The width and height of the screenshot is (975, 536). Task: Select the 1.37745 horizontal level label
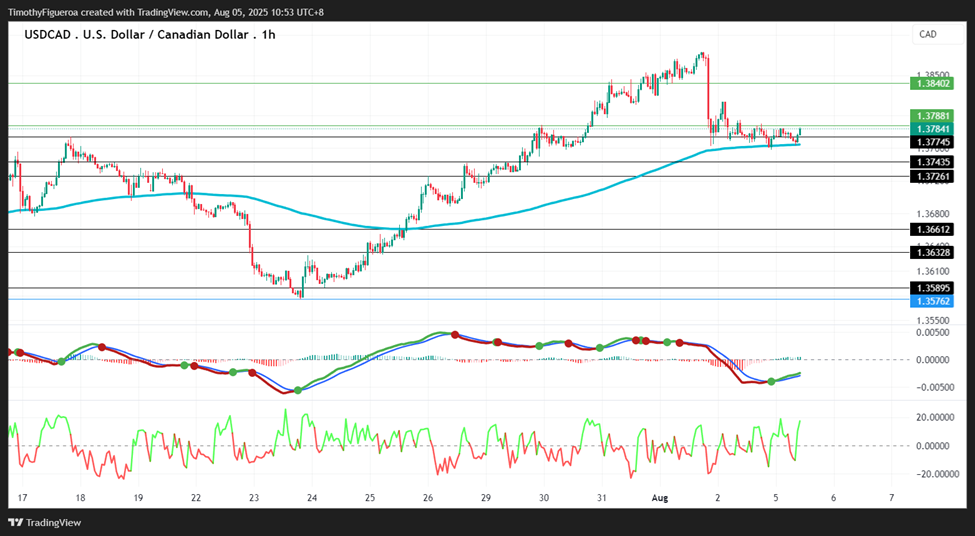click(930, 142)
